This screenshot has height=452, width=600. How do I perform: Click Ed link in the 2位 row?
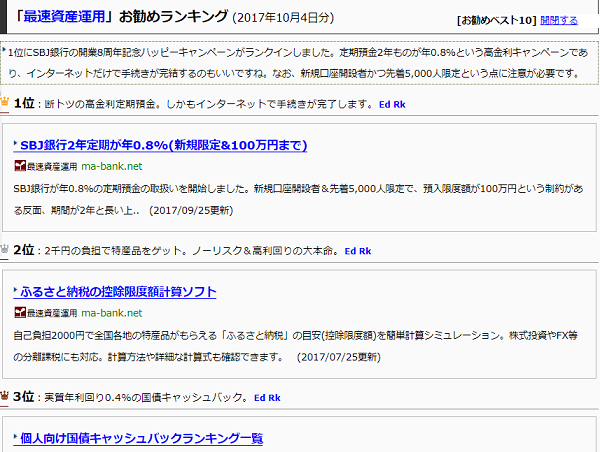(x=351, y=251)
